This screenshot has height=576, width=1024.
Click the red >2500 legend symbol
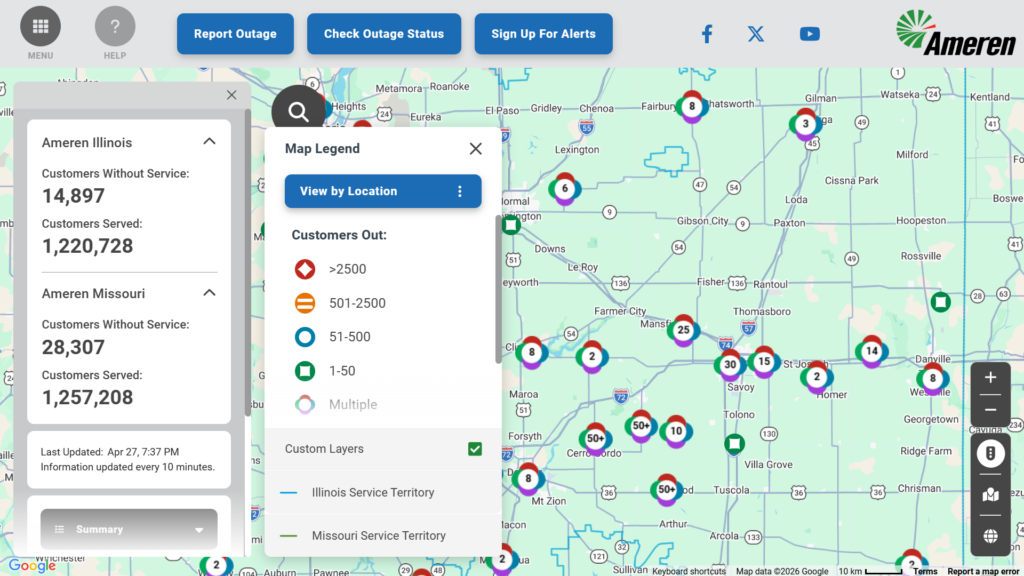pos(305,269)
